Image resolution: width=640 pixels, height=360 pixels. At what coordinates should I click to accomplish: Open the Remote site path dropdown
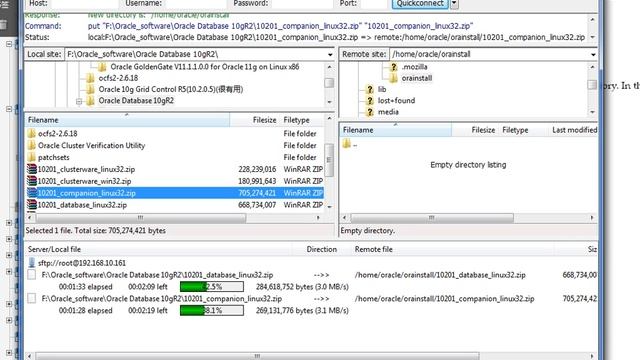tap(593, 54)
